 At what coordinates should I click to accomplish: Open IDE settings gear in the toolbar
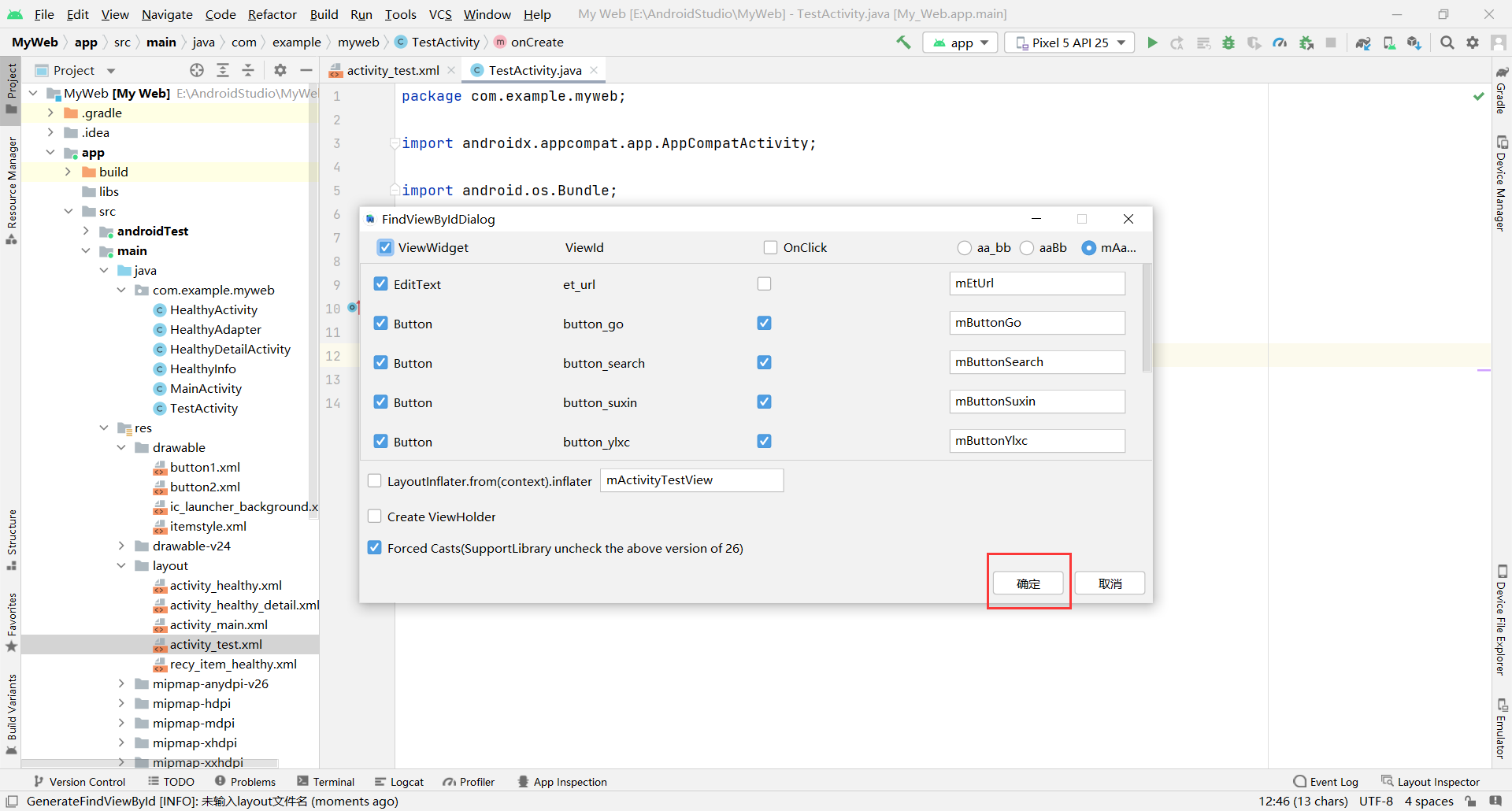point(1473,43)
